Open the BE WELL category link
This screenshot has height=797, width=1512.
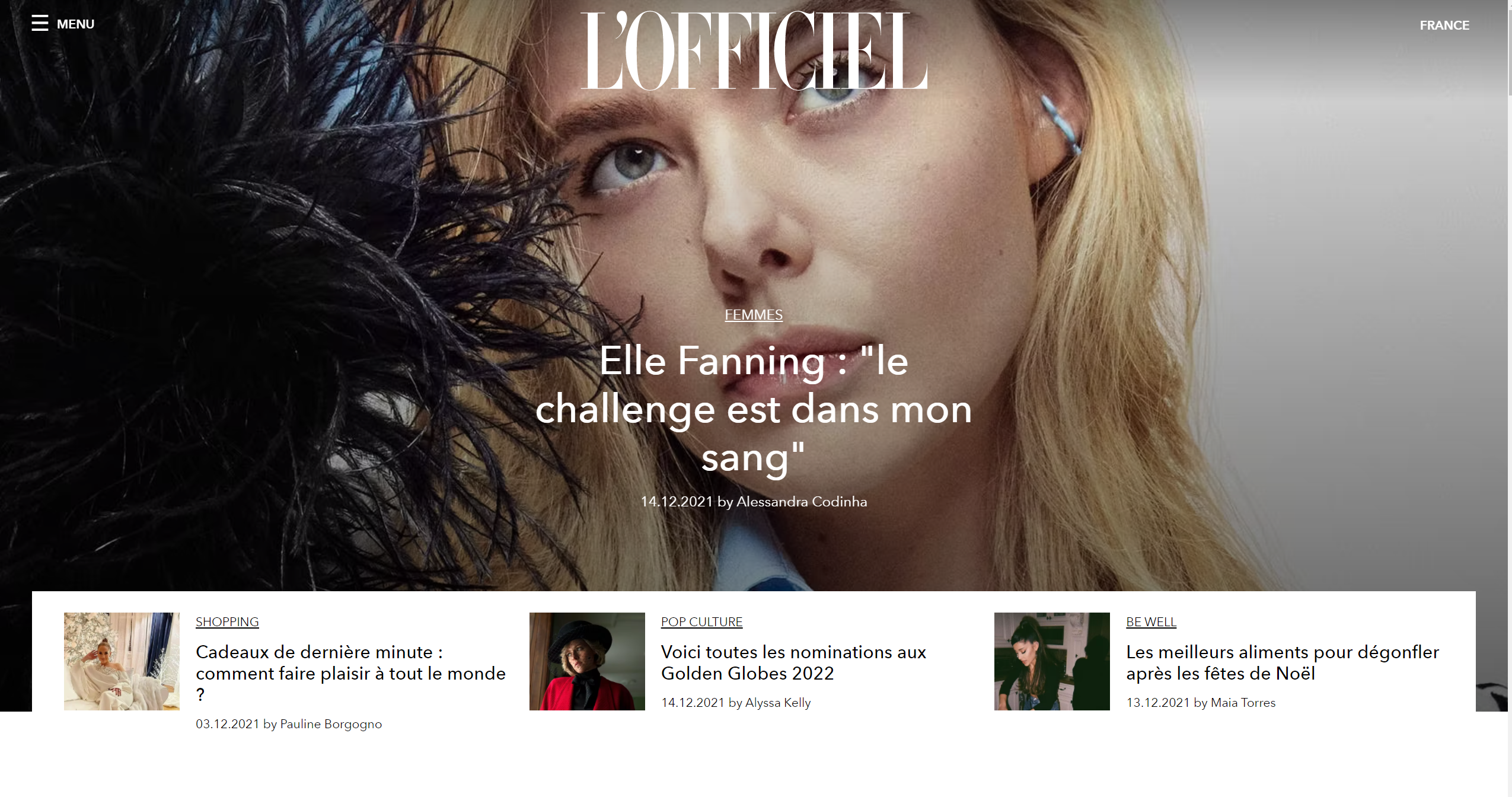[x=1151, y=622]
